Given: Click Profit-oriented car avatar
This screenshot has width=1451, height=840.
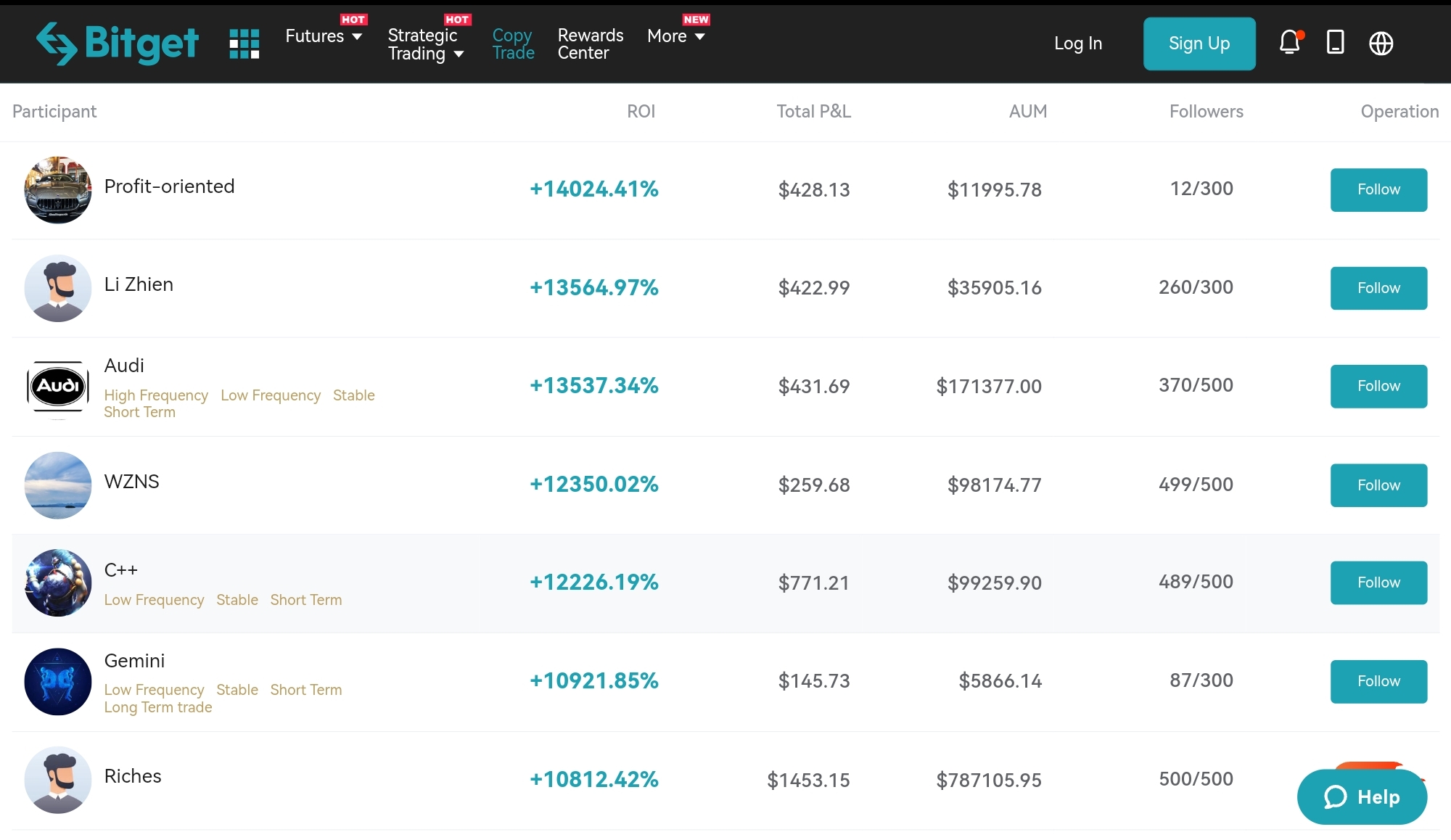Looking at the screenshot, I should (x=58, y=190).
